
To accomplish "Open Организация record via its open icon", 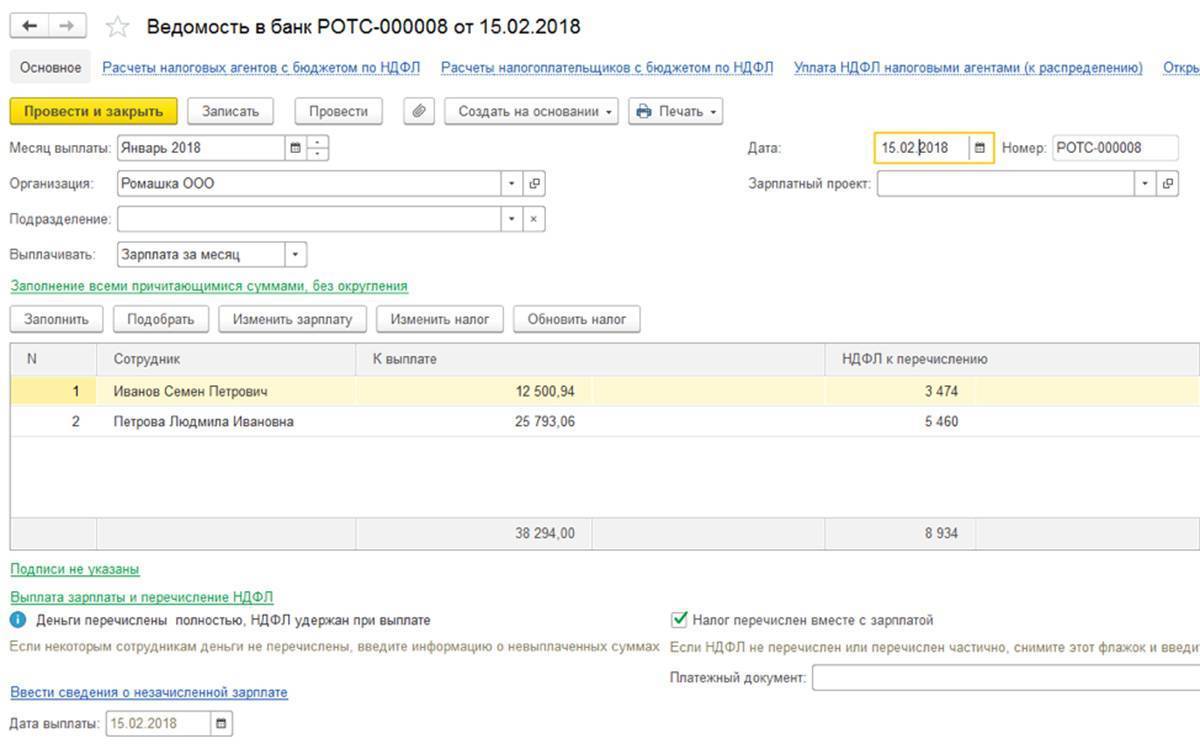I will (535, 184).
